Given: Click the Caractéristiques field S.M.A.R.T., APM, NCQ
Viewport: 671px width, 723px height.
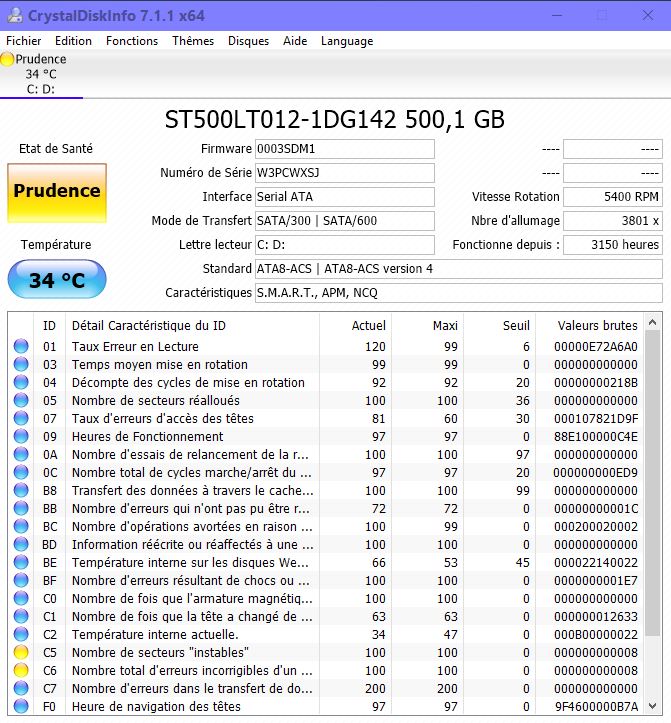Looking at the screenshot, I should point(458,293).
